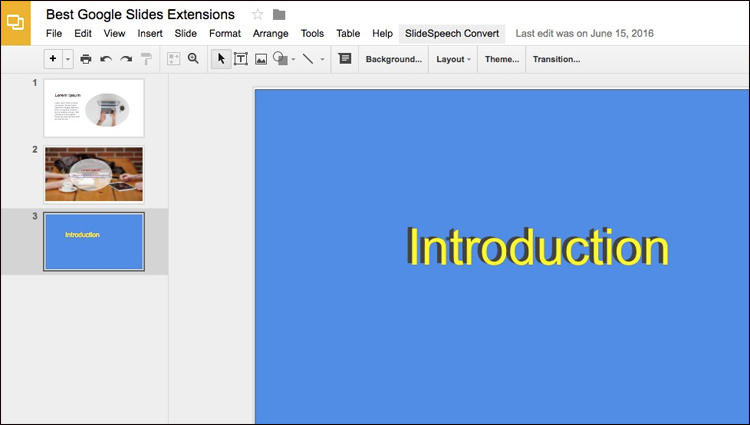Viewport: 750px width, 425px height.
Task: Open the Transition... panel button
Action: 556,59
